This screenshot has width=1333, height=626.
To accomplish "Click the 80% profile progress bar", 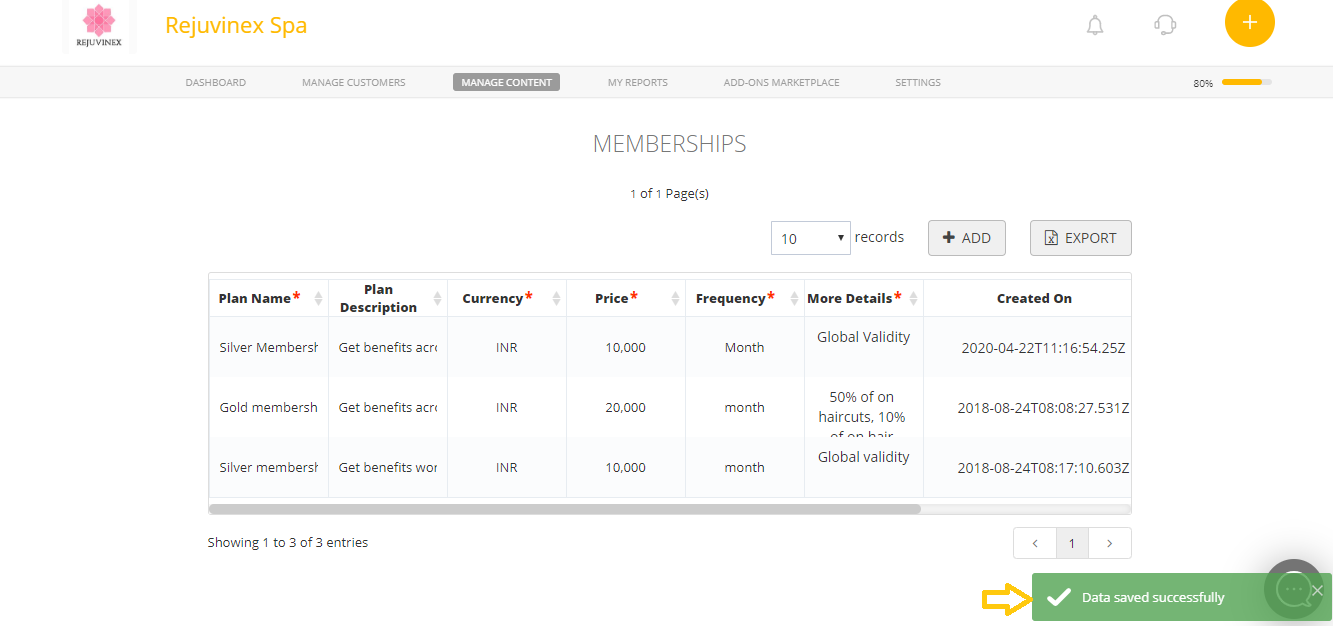I will [x=1247, y=82].
